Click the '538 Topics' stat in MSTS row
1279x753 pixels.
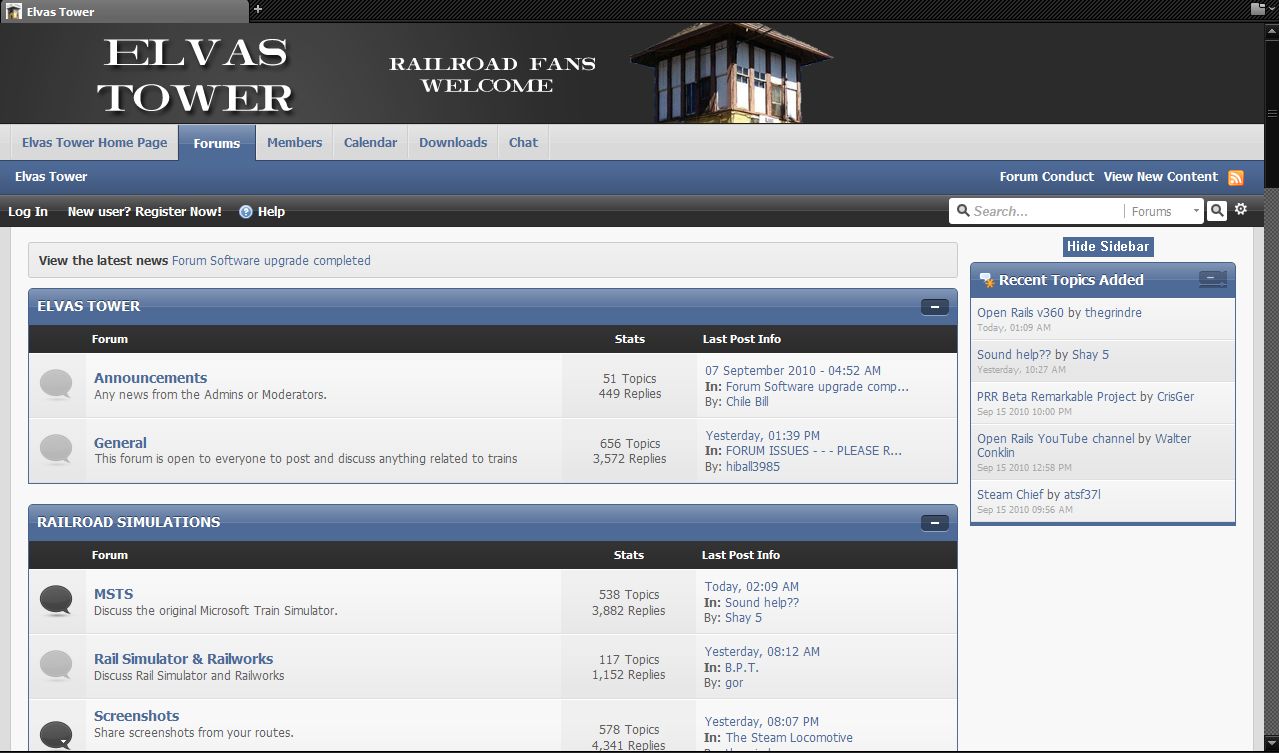click(x=629, y=595)
